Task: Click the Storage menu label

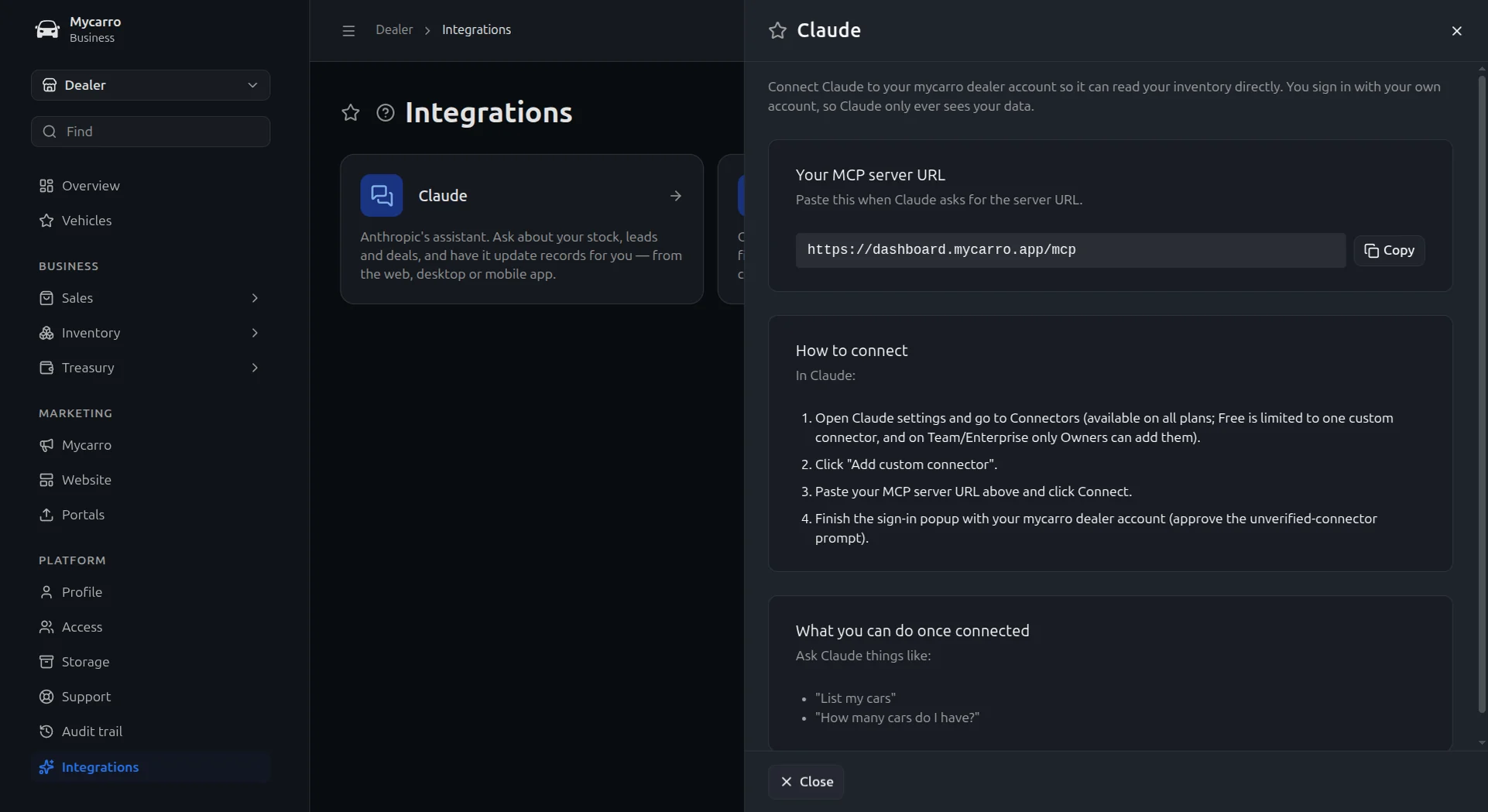Action: (86, 662)
